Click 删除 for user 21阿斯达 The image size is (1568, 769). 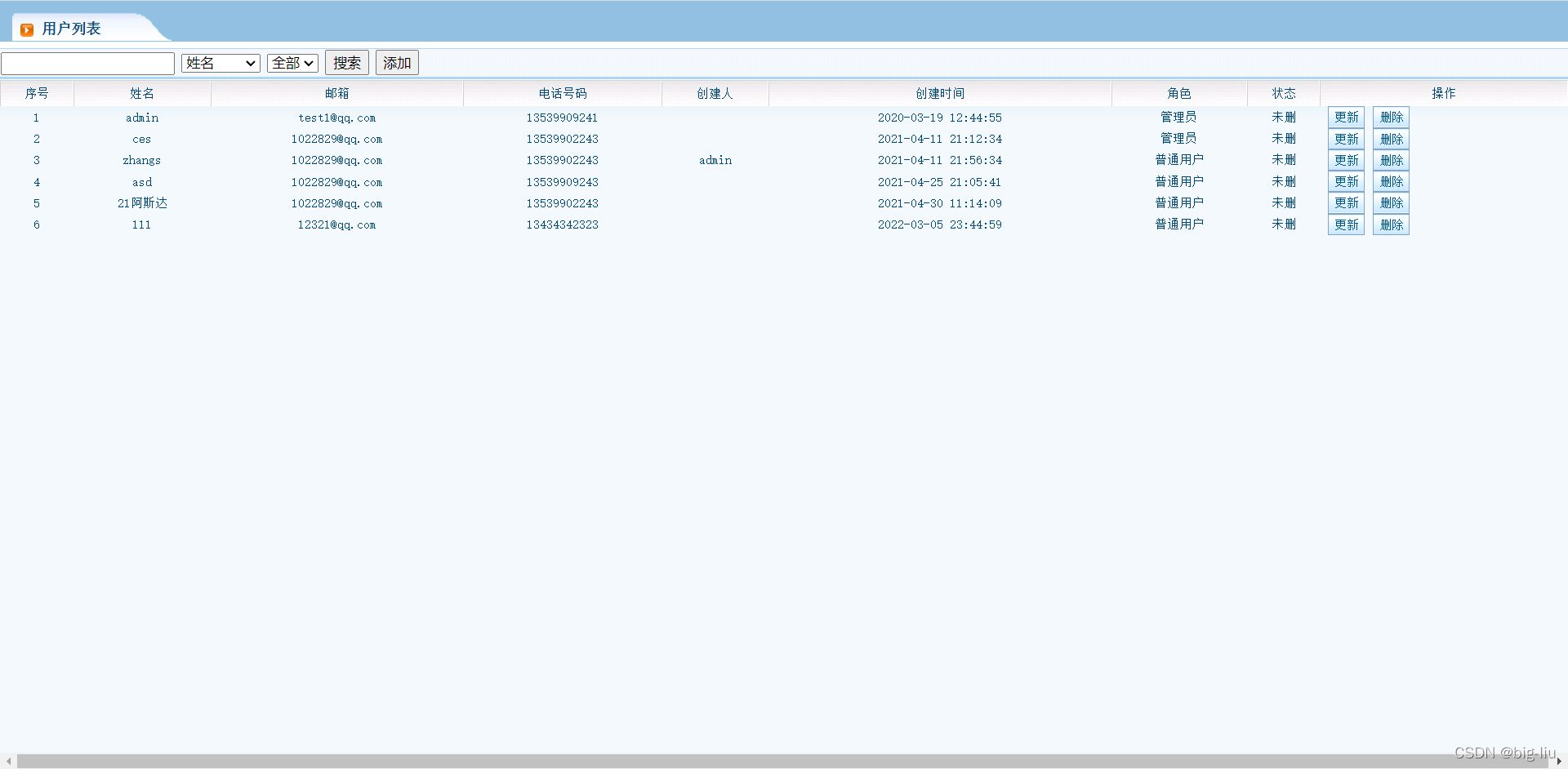click(1391, 202)
